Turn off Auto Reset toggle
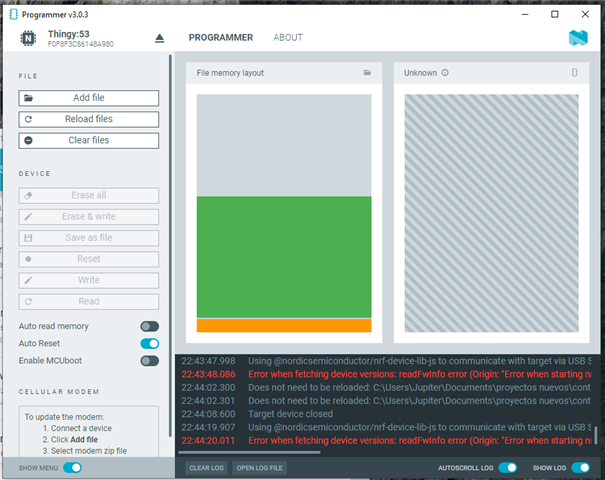This screenshot has height=480, width=605. (x=149, y=343)
